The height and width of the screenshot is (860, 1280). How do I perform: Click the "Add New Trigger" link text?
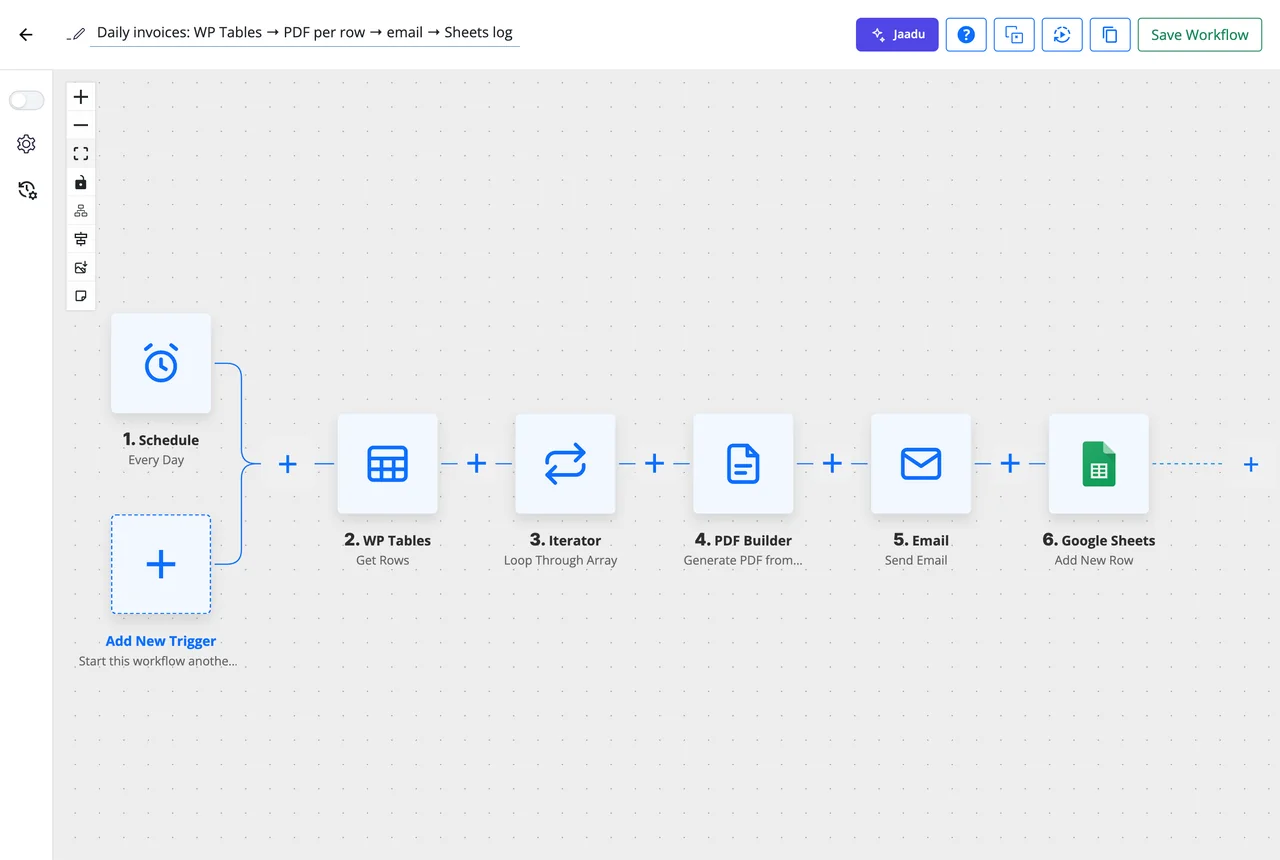click(161, 641)
